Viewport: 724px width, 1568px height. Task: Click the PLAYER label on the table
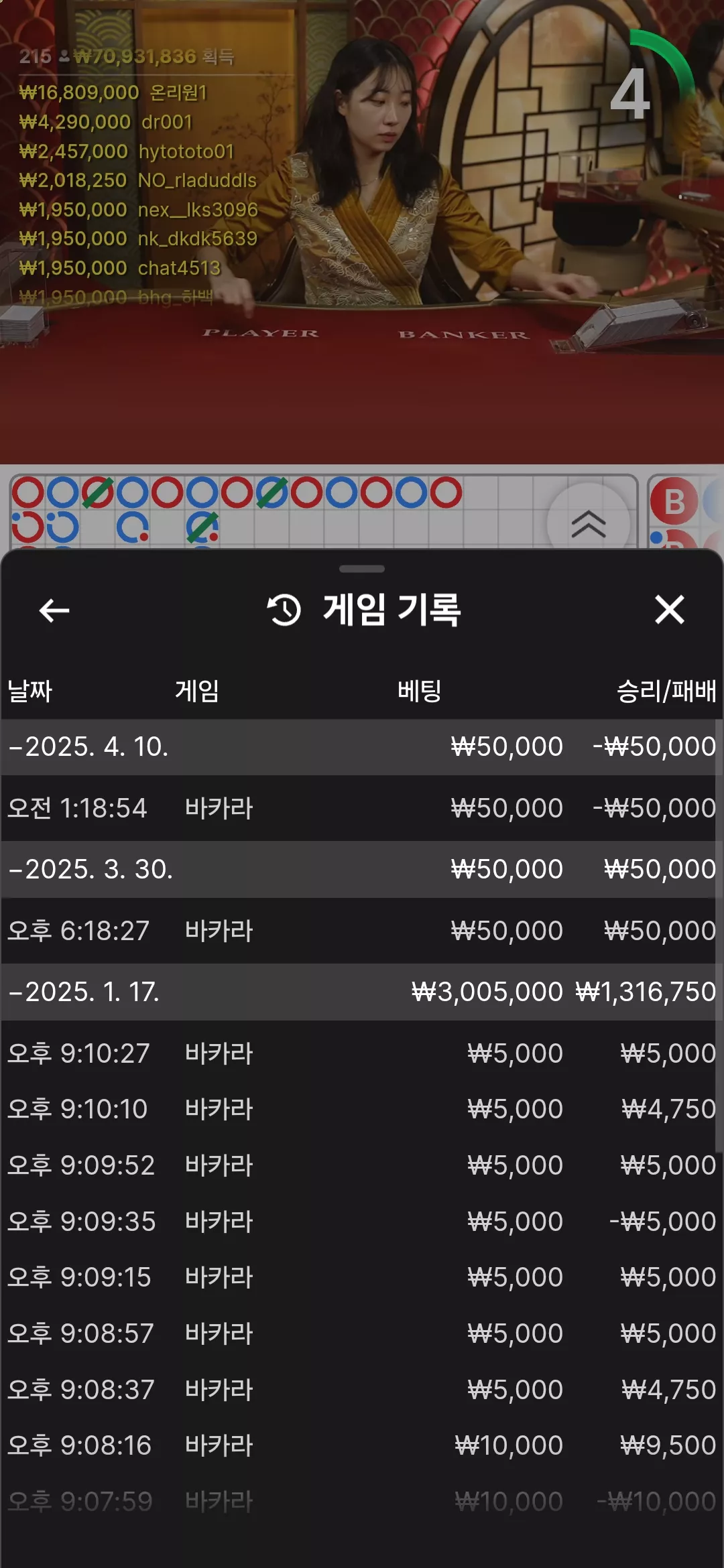pyautogui.click(x=261, y=333)
